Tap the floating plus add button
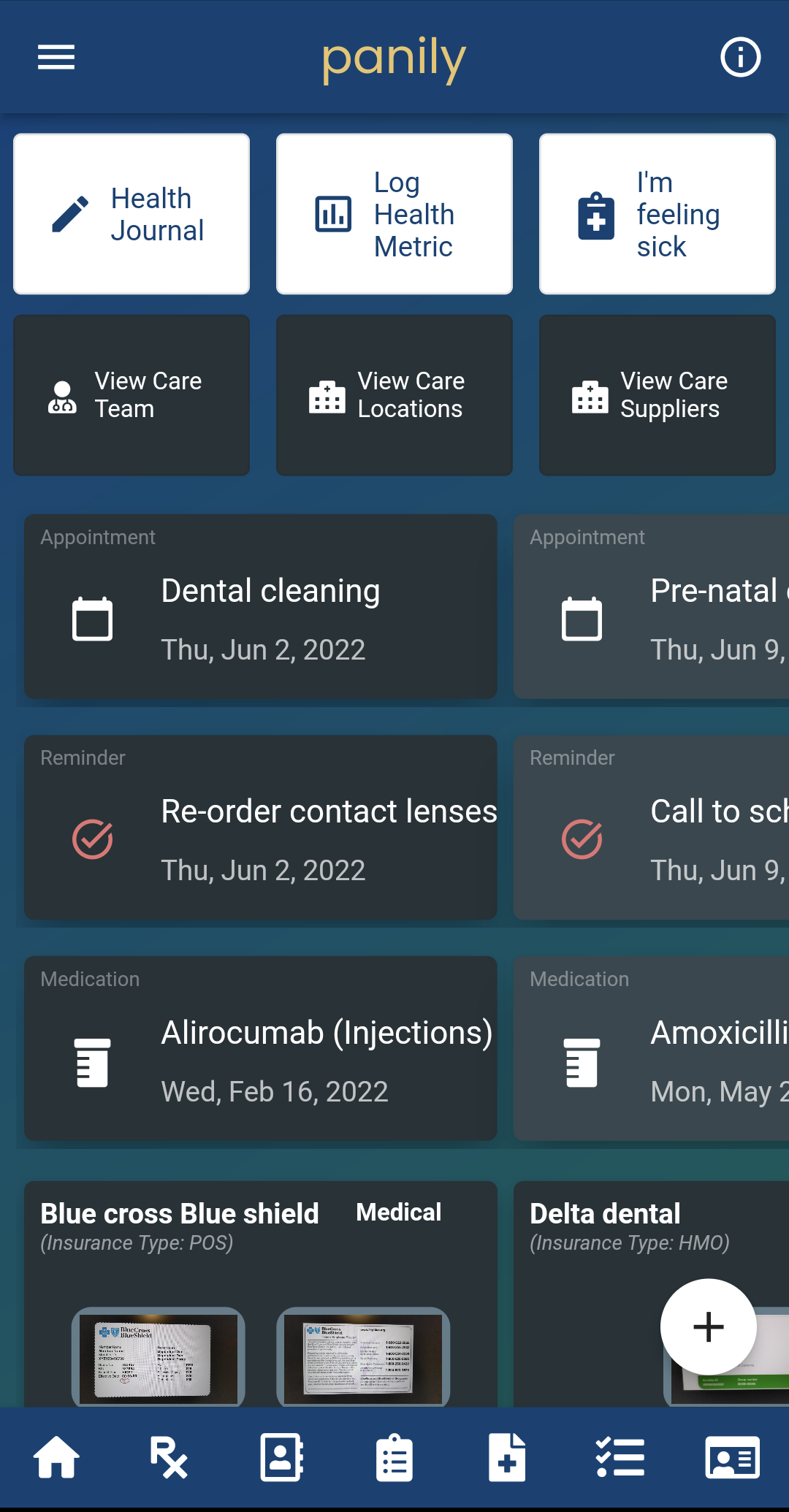789x1512 pixels. pos(708,1326)
